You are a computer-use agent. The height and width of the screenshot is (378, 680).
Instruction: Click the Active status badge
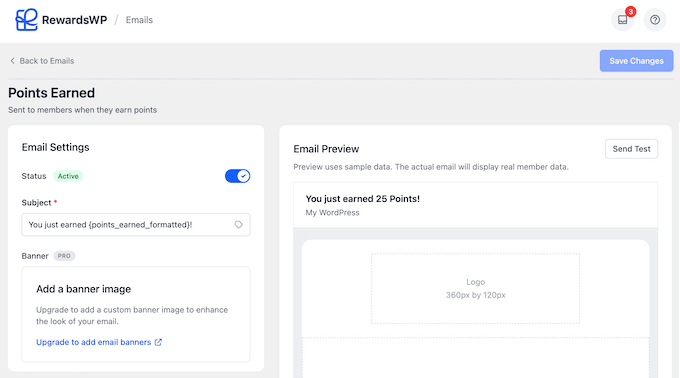coord(68,176)
